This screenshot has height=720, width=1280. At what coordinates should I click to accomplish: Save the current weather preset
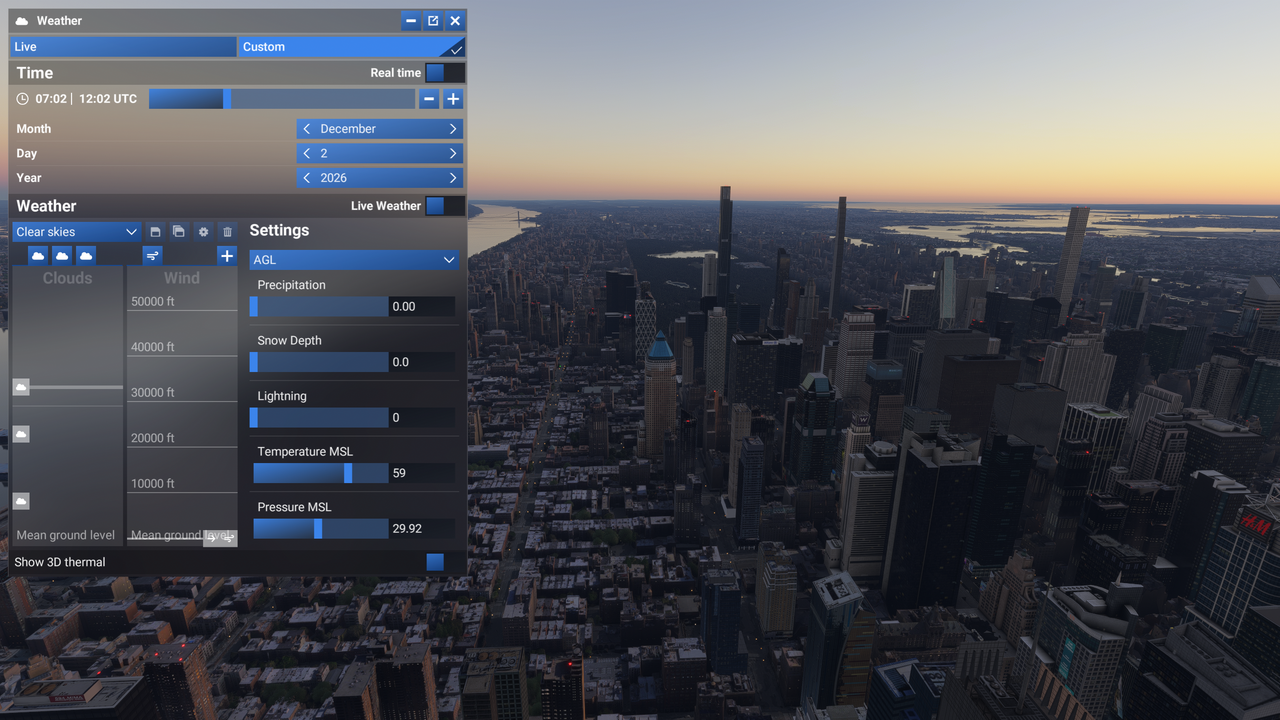(x=155, y=232)
